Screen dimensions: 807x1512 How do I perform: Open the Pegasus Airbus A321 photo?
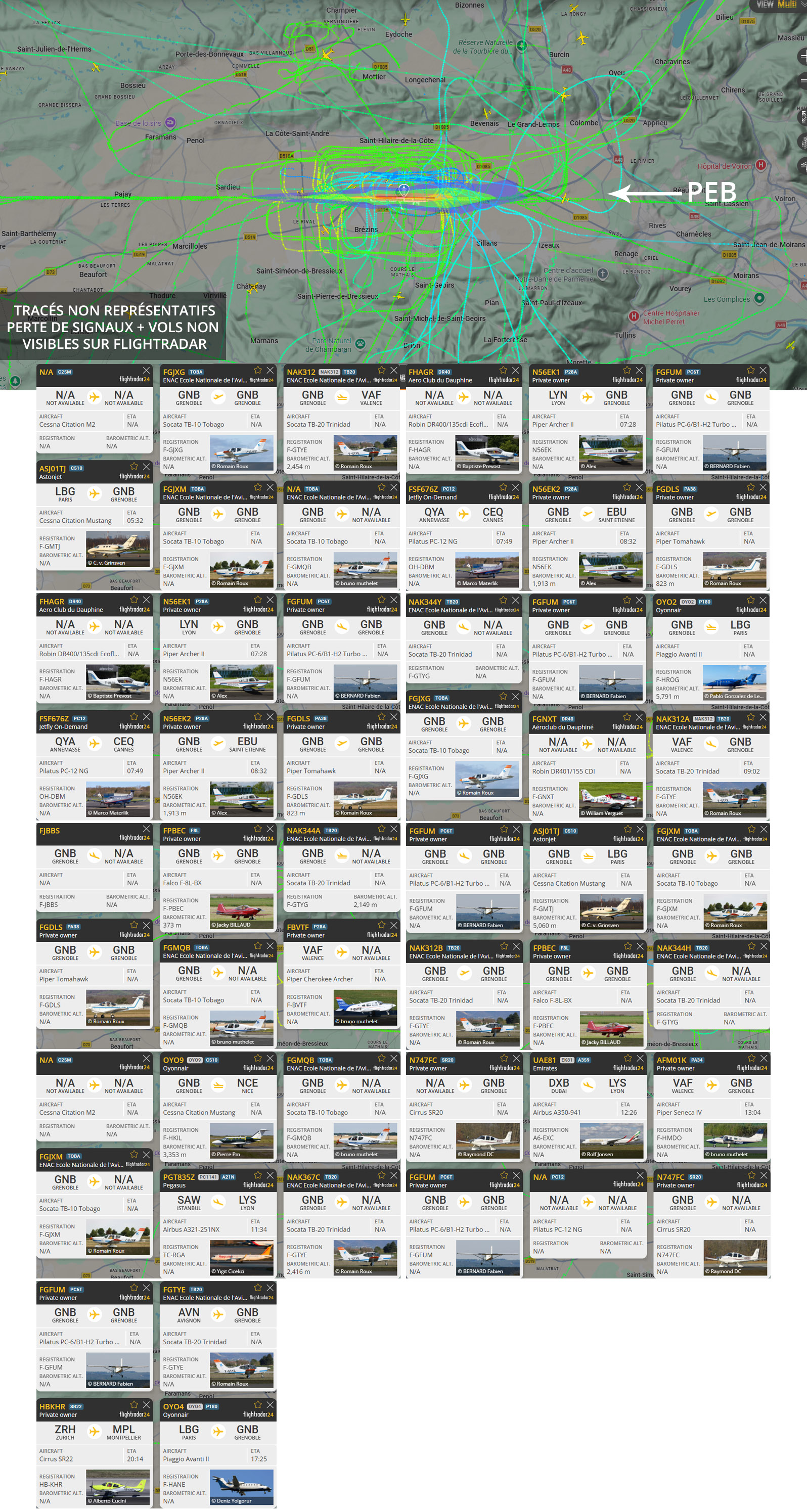click(x=242, y=1258)
